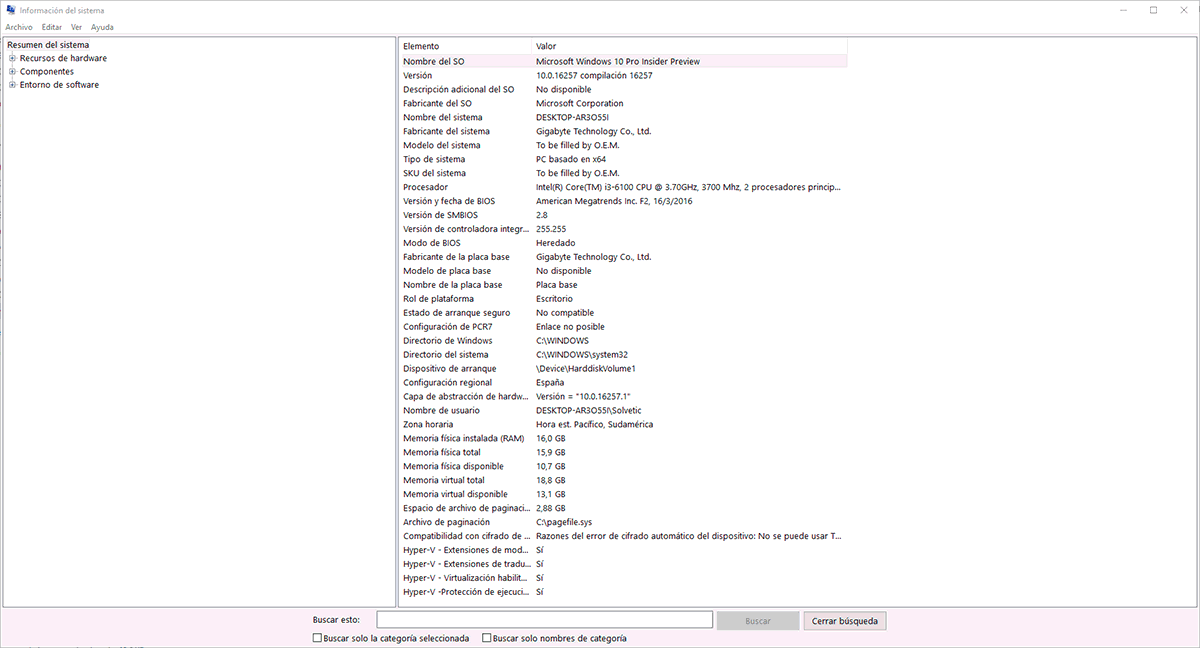This screenshot has height=648, width=1200.
Task: Open the Archivo menu
Action: click(19, 27)
